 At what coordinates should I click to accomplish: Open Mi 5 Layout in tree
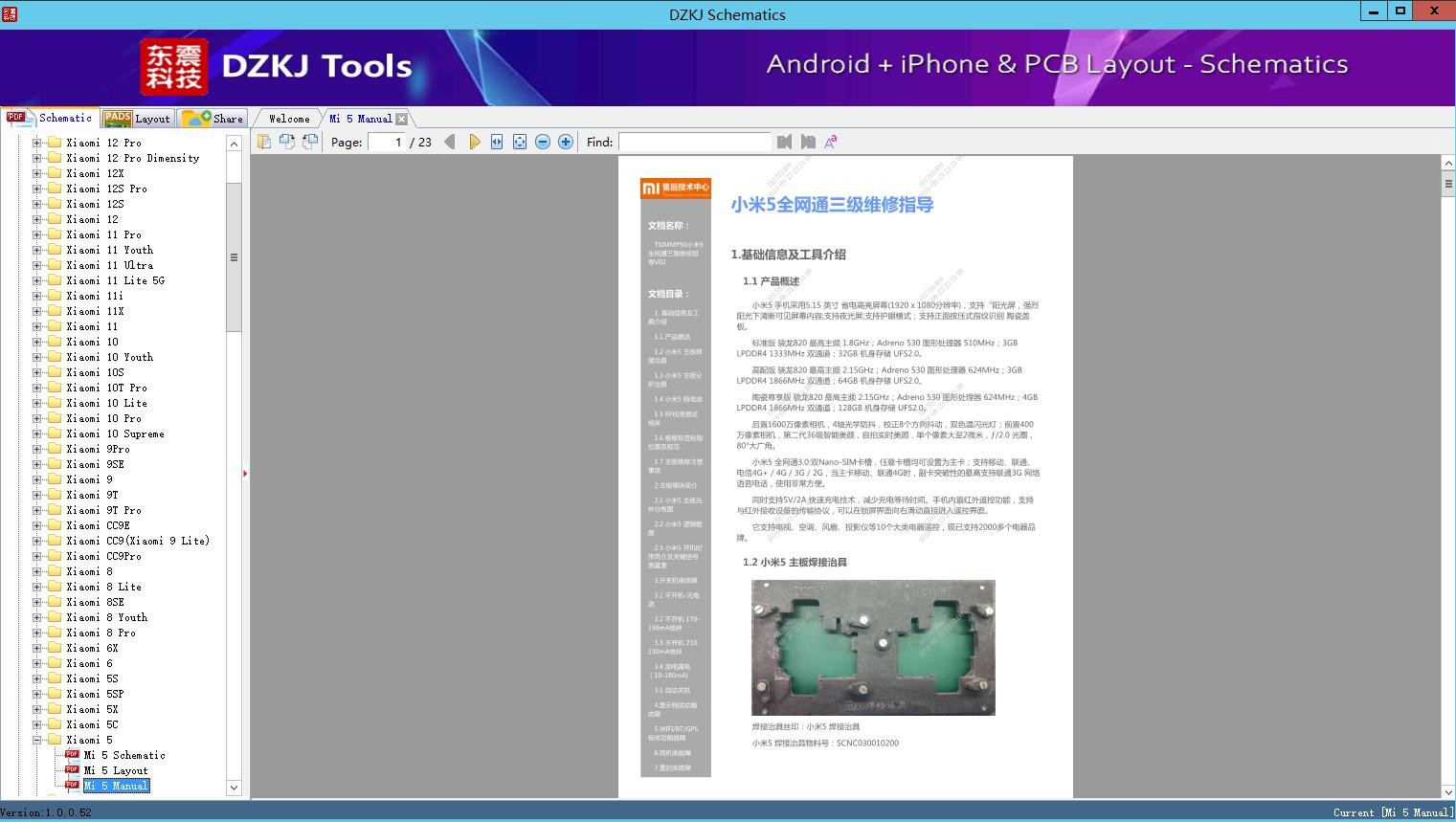[116, 770]
